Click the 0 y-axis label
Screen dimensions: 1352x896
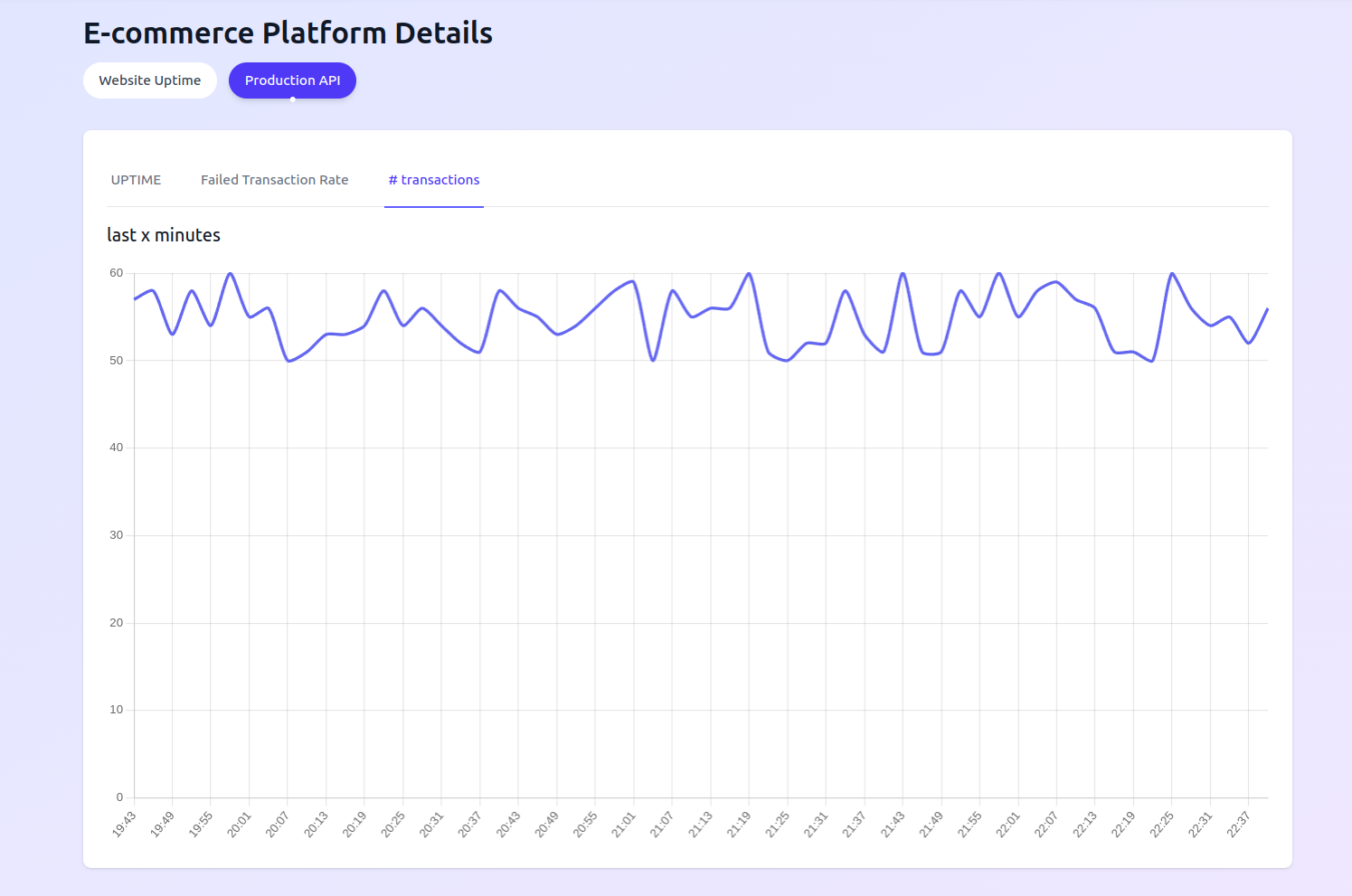[x=119, y=797]
